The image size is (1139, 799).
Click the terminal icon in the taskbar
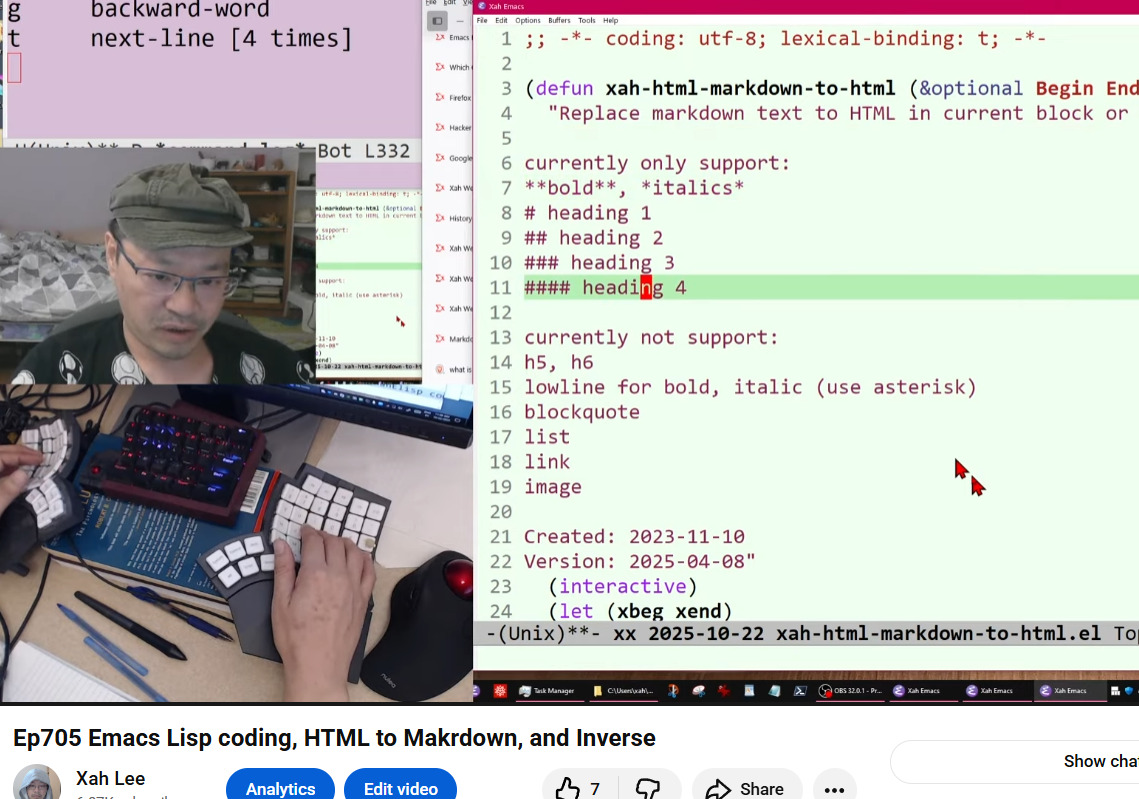[x=800, y=690]
